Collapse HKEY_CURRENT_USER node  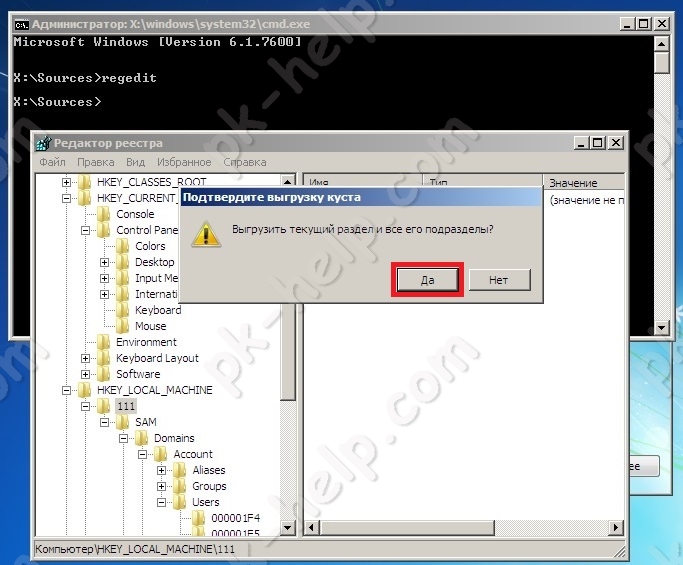click(x=66, y=198)
